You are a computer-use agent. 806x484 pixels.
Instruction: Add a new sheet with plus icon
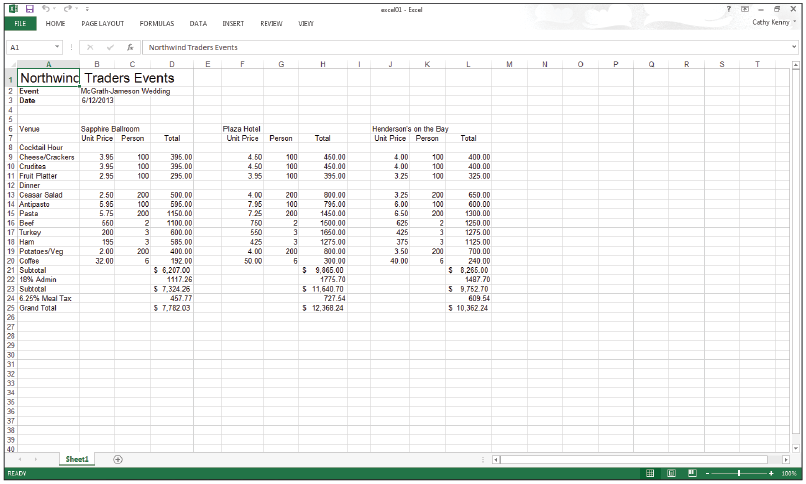(x=118, y=459)
